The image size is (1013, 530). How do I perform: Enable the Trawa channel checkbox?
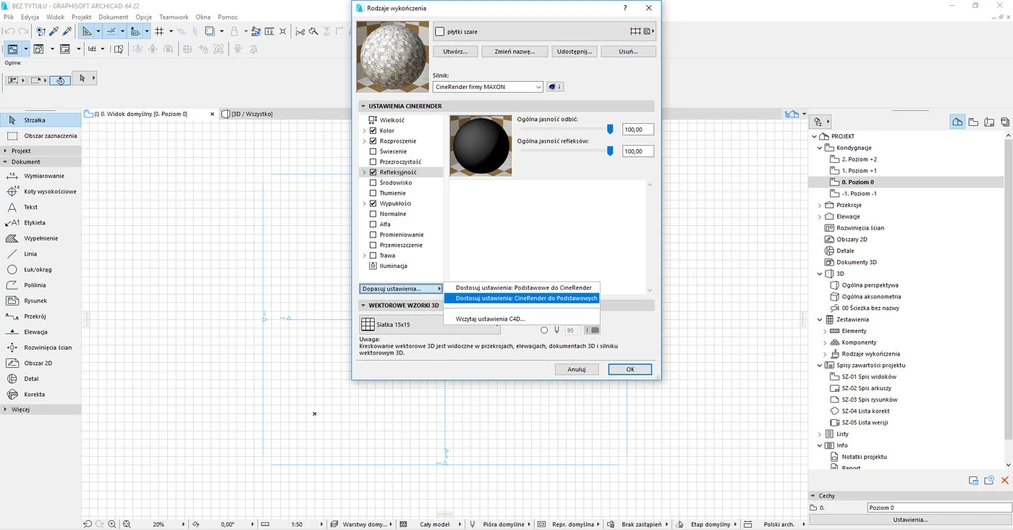[373, 255]
